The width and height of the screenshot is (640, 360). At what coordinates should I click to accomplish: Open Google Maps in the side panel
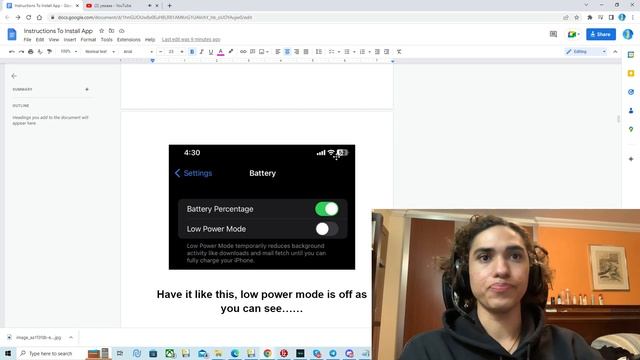(631, 129)
